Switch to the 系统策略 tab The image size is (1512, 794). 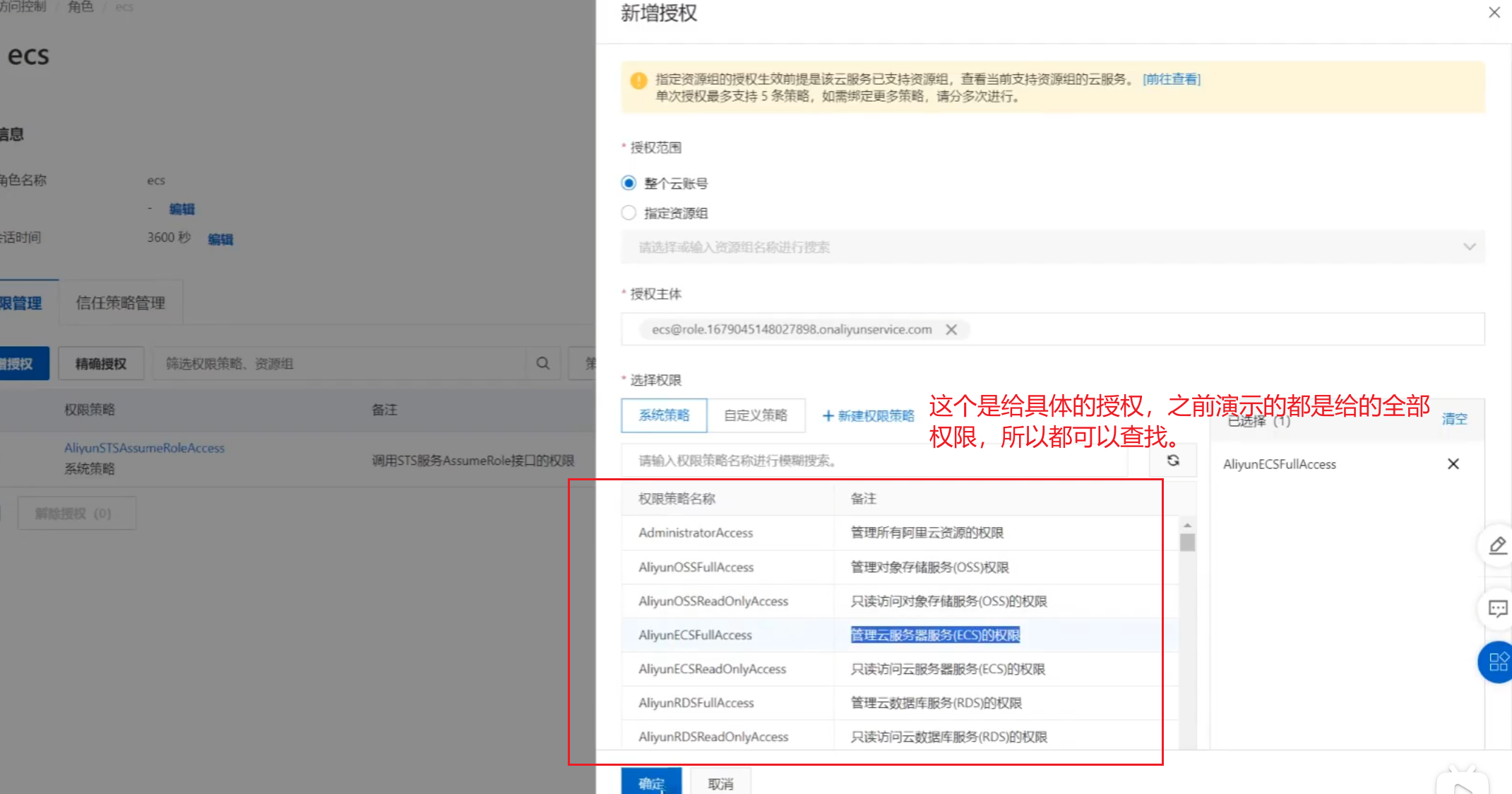(x=664, y=415)
